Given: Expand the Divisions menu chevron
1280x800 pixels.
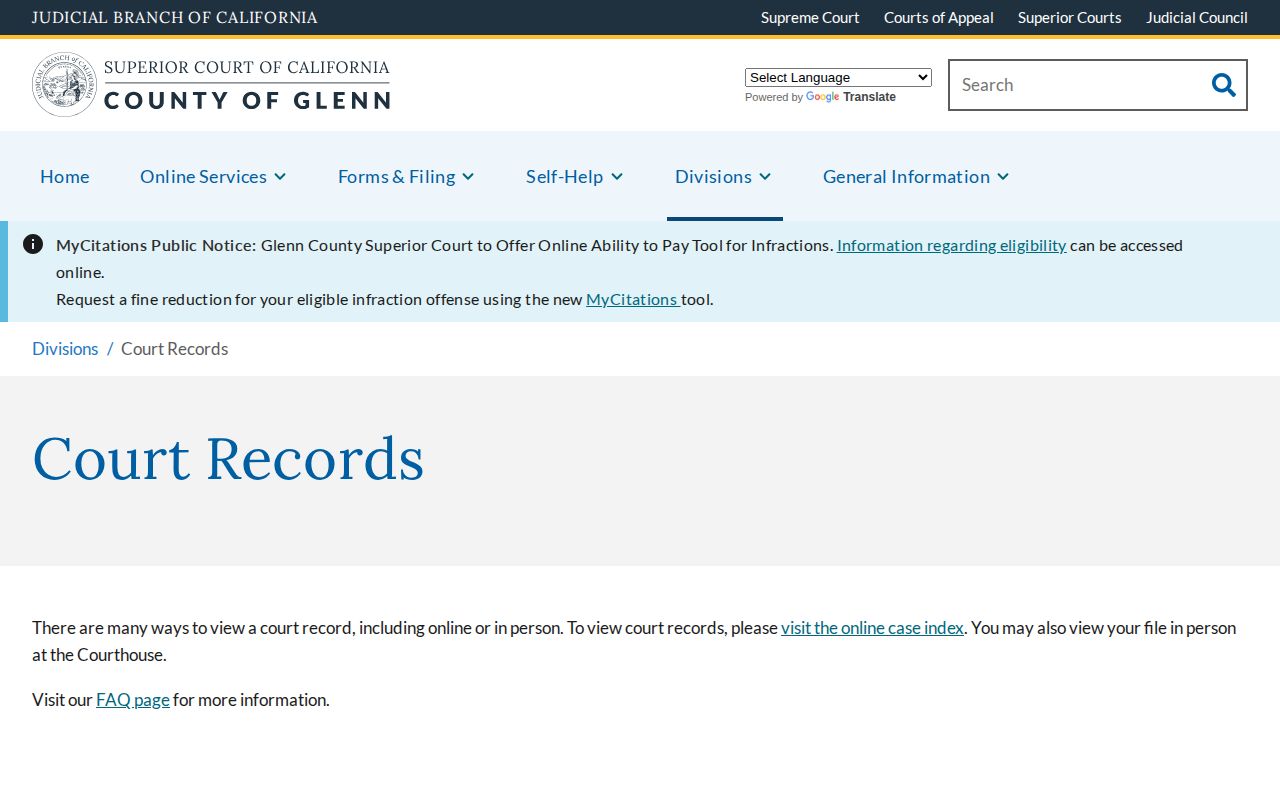Looking at the screenshot, I should coord(765,177).
